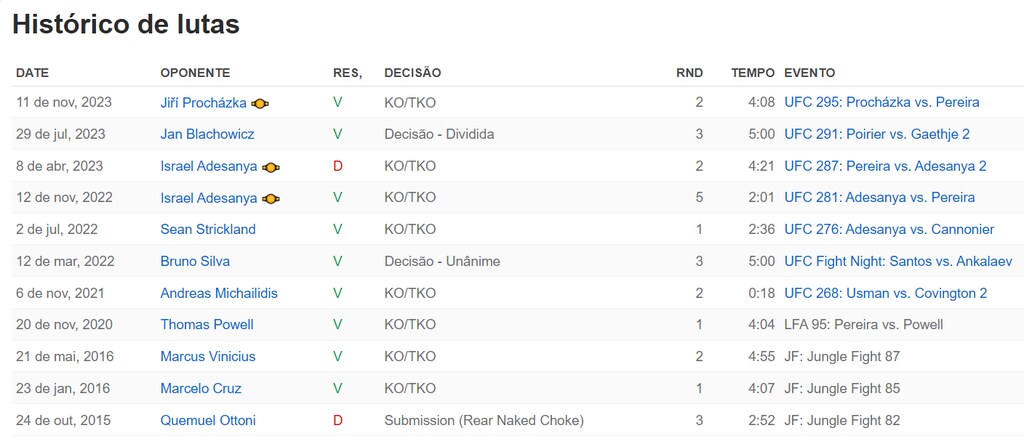Open Sean Strickland opponent link
1024x444 pixels.
[208, 229]
